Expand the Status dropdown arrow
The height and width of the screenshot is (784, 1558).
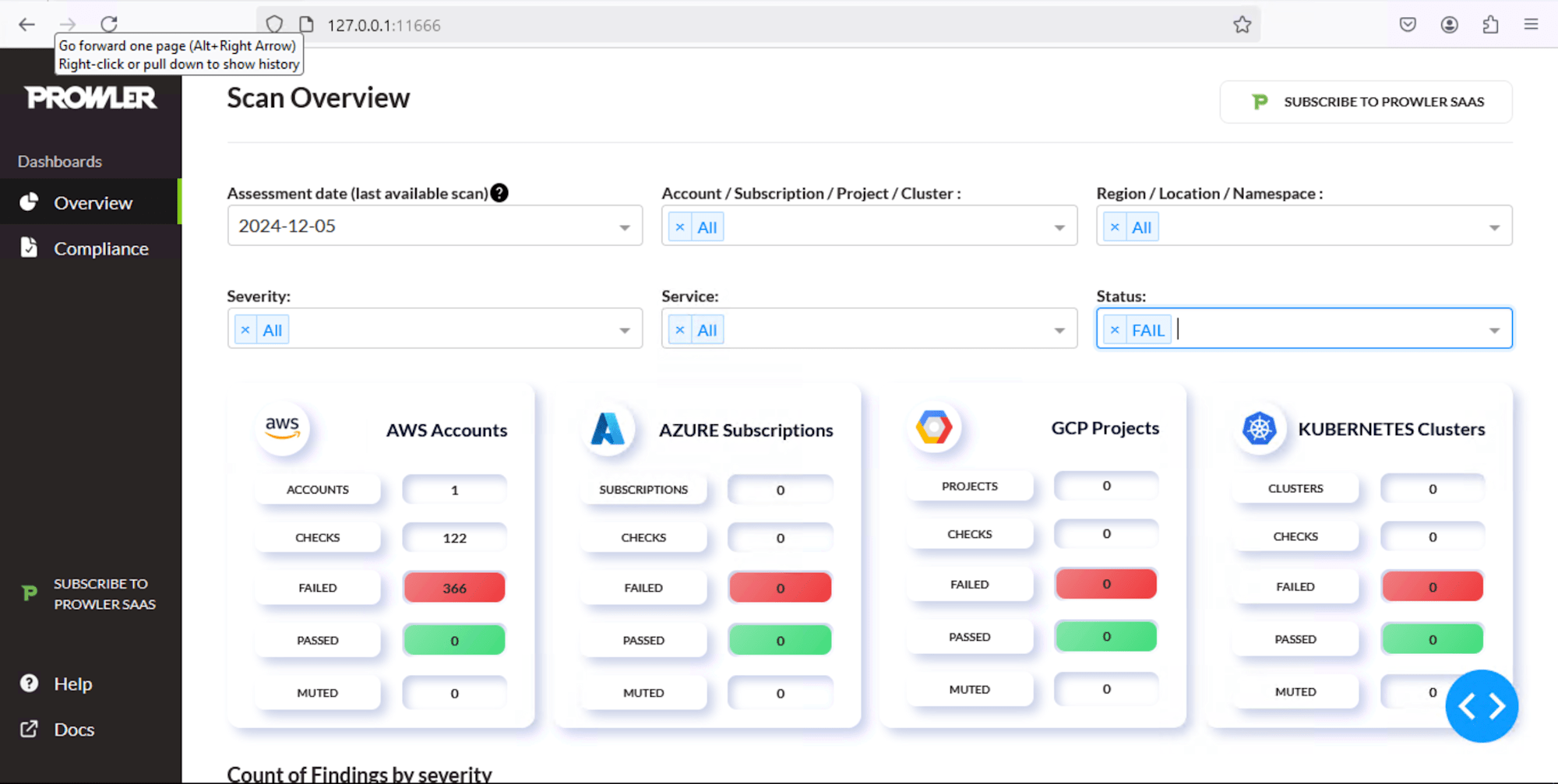(1494, 330)
